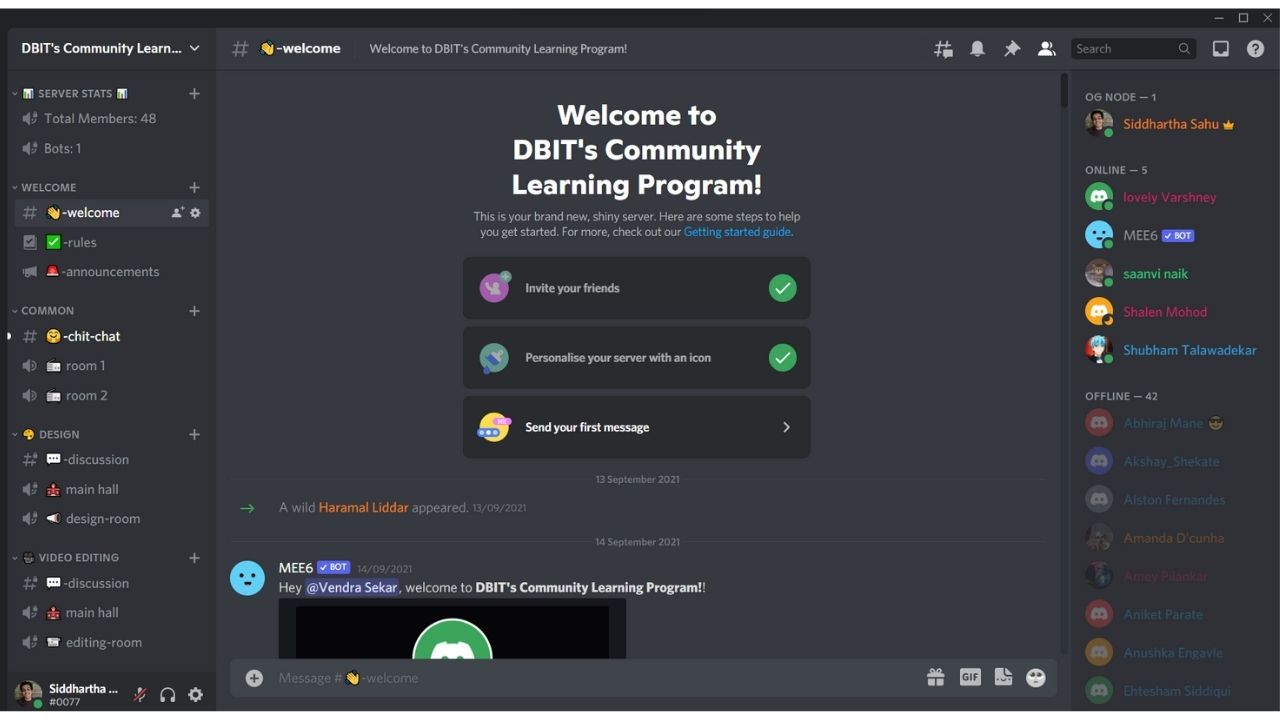This screenshot has width=1280, height=720.
Task: Click Personalise your server with an icon
Action: 636,357
